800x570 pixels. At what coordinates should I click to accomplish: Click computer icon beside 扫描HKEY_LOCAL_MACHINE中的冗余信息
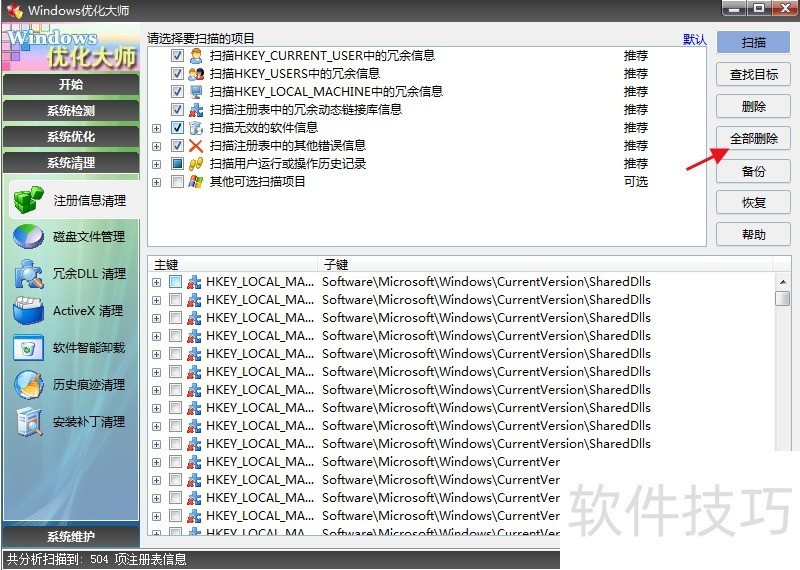(196, 92)
